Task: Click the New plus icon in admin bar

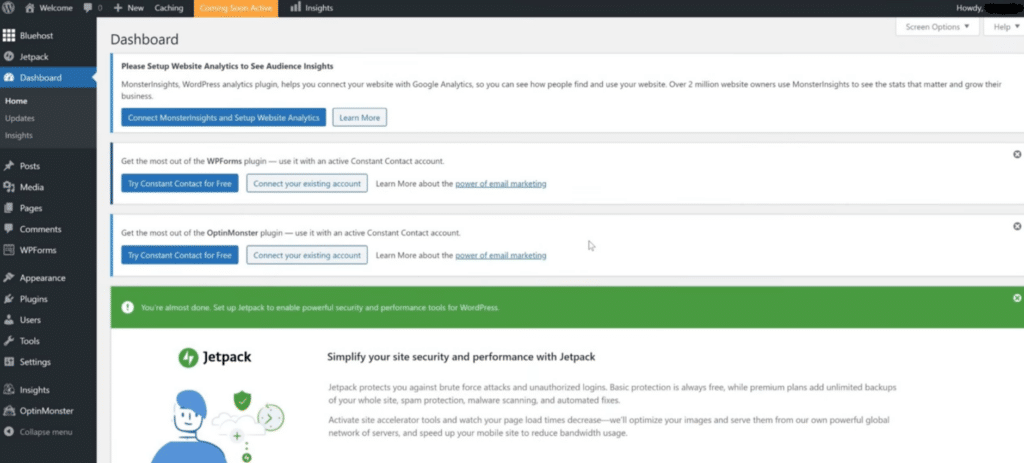Action: coord(118,8)
